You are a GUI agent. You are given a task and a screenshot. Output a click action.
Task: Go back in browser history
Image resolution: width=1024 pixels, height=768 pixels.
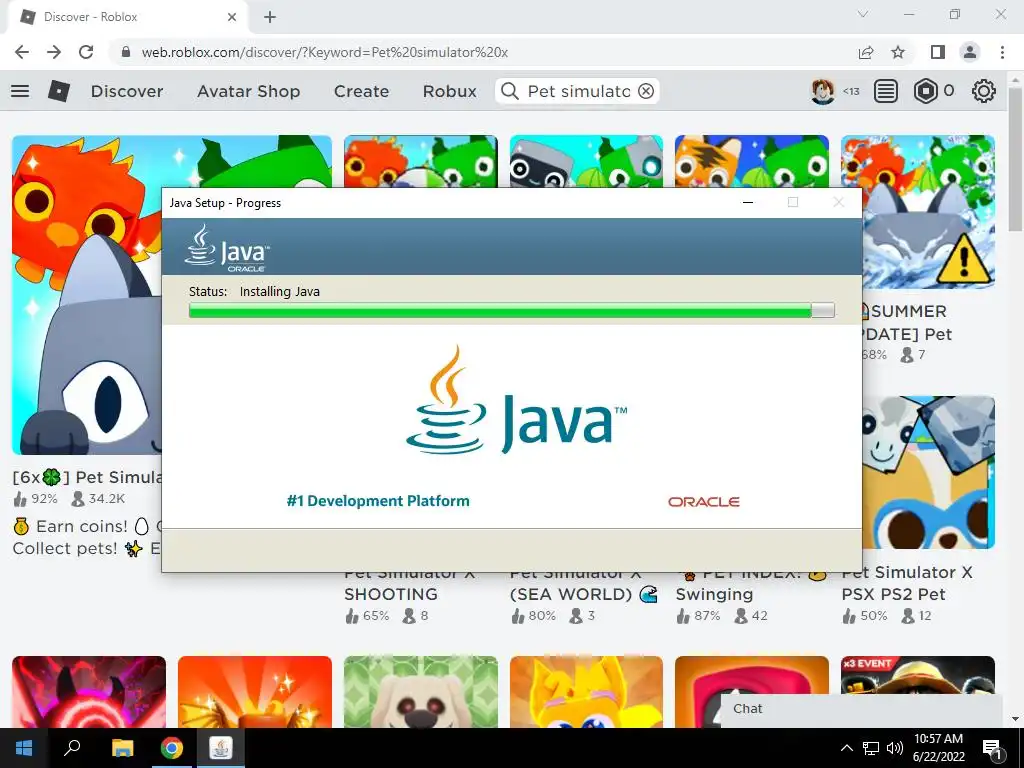22,52
